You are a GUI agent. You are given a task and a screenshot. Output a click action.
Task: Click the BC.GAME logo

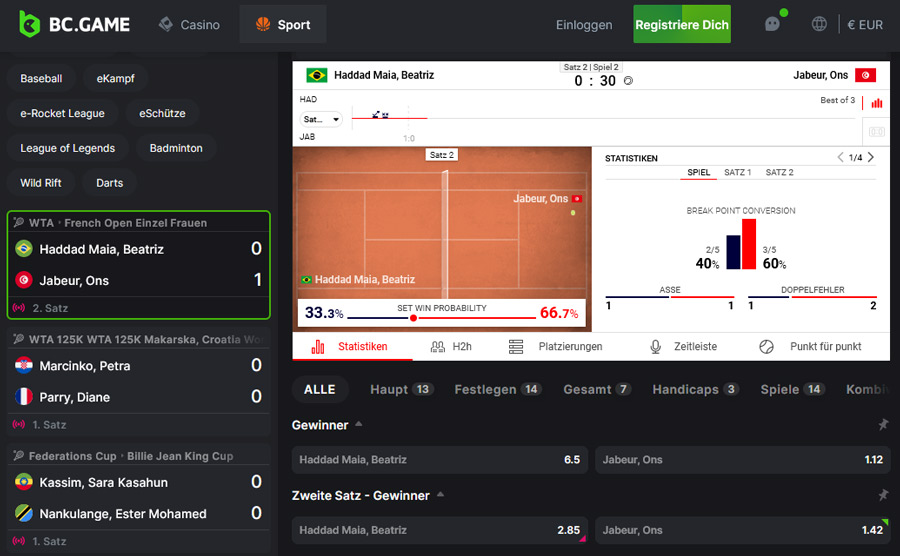(x=74, y=24)
